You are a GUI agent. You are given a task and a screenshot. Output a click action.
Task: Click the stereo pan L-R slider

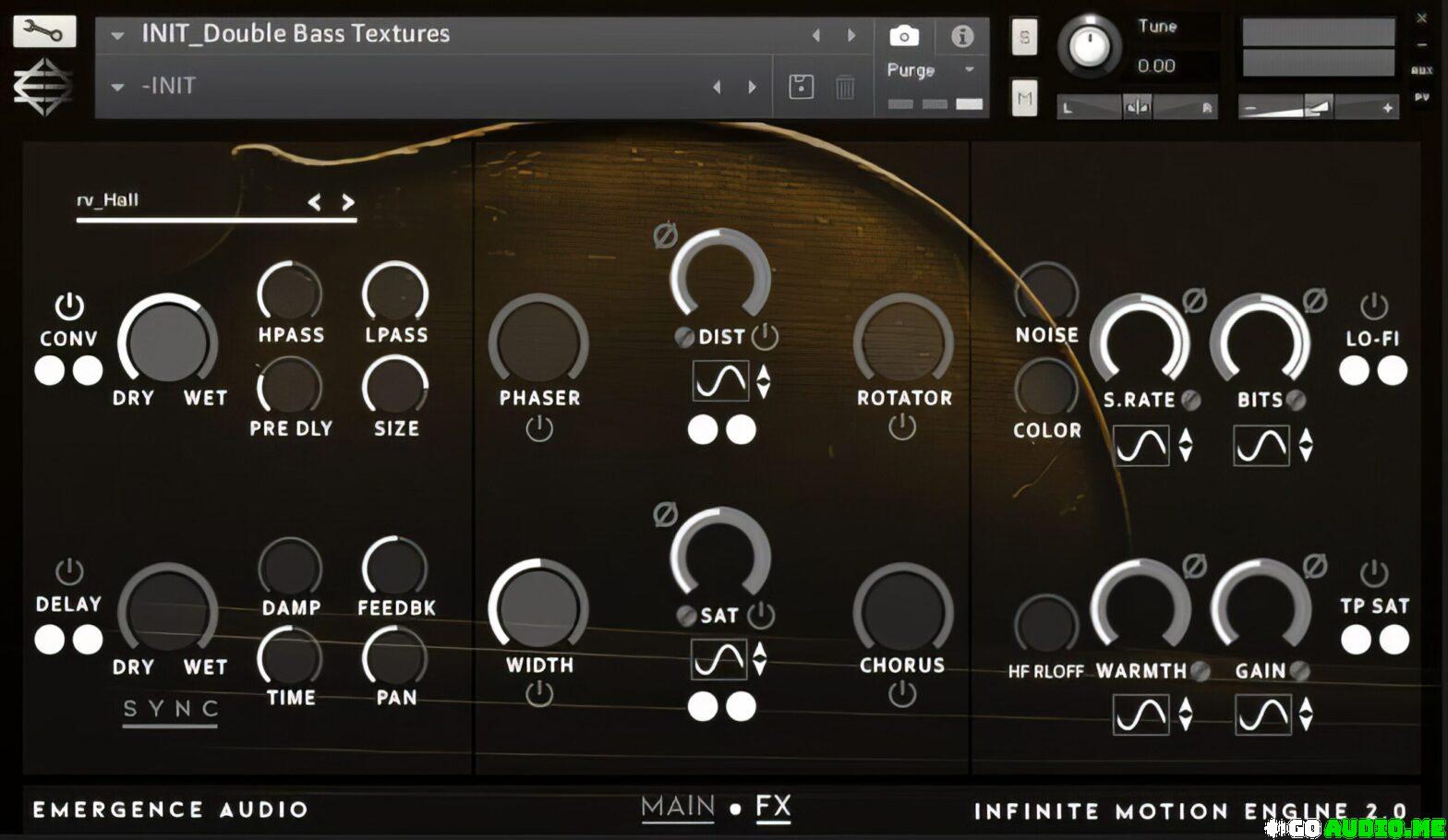coord(1137,108)
